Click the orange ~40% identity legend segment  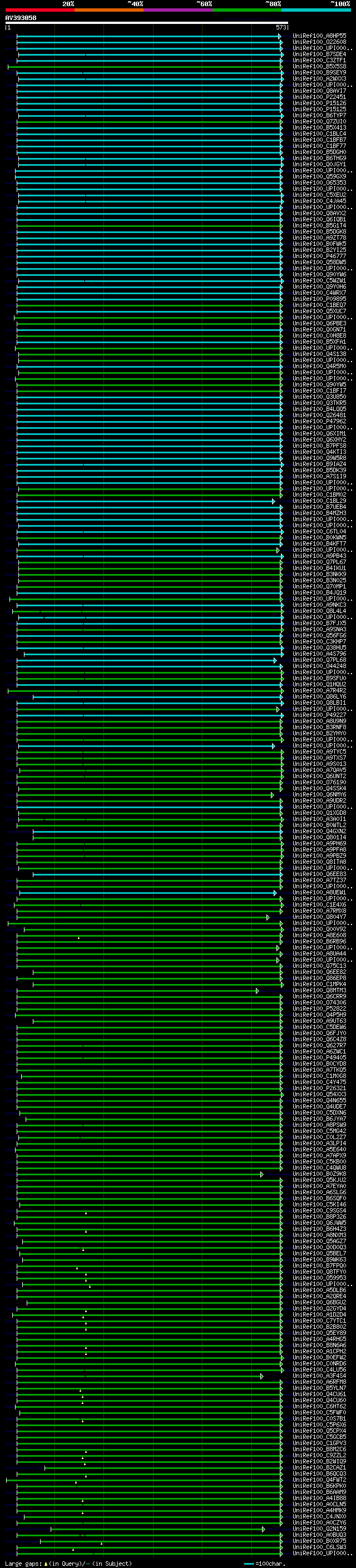(109, 10)
